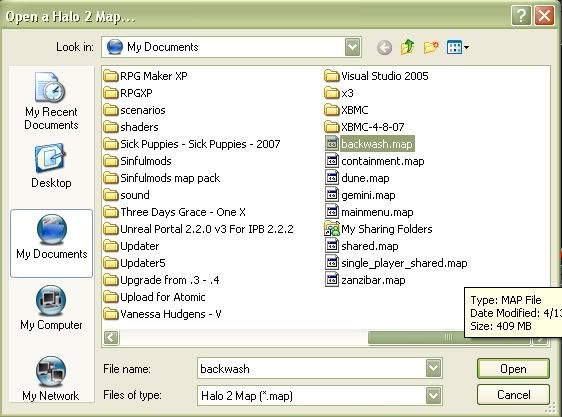Select the Visual Studio 2005 folder icon
This screenshot has height=417, width=562.
click(332, 76)
